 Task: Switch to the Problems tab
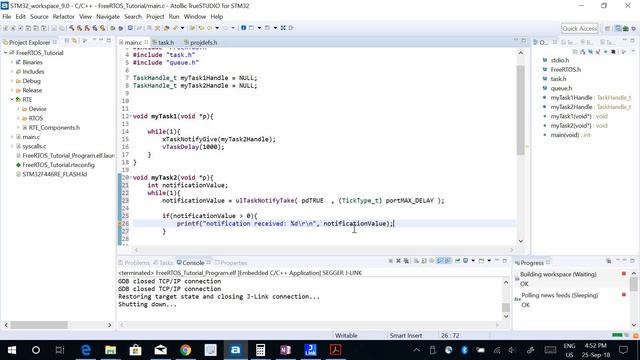(x=133, y=263)
